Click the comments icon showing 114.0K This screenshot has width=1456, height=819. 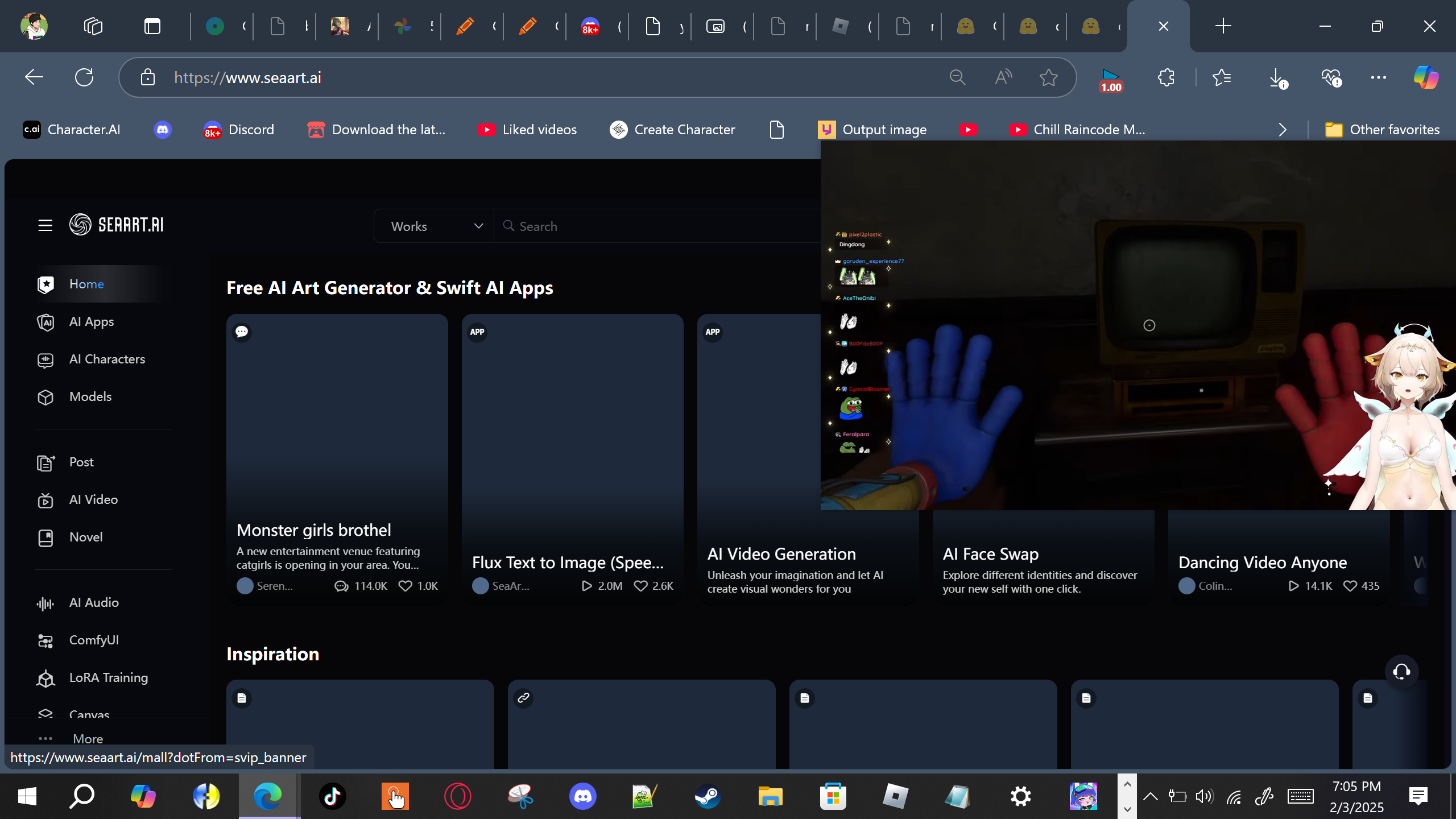pos(341,586)
